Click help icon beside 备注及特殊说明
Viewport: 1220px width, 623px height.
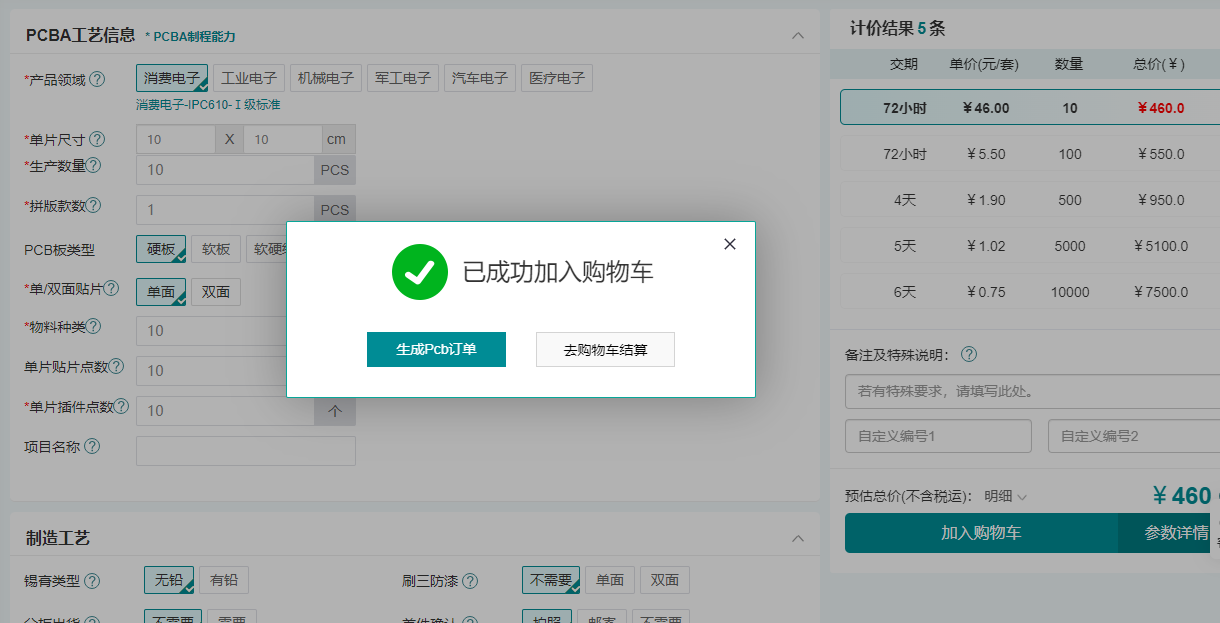tap(968, 355)
